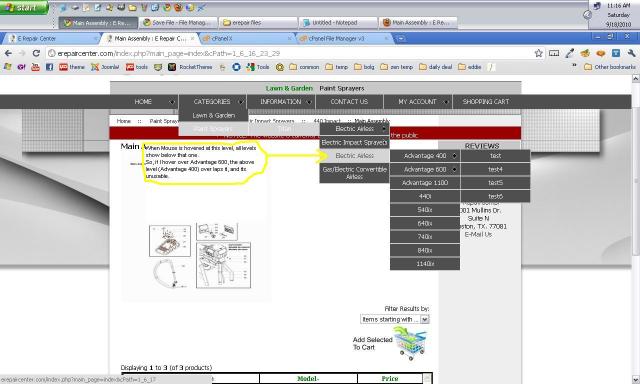Select the 440i menu entry
The width and height of the screenshot is (640, 384).
(x=425, y=196)
